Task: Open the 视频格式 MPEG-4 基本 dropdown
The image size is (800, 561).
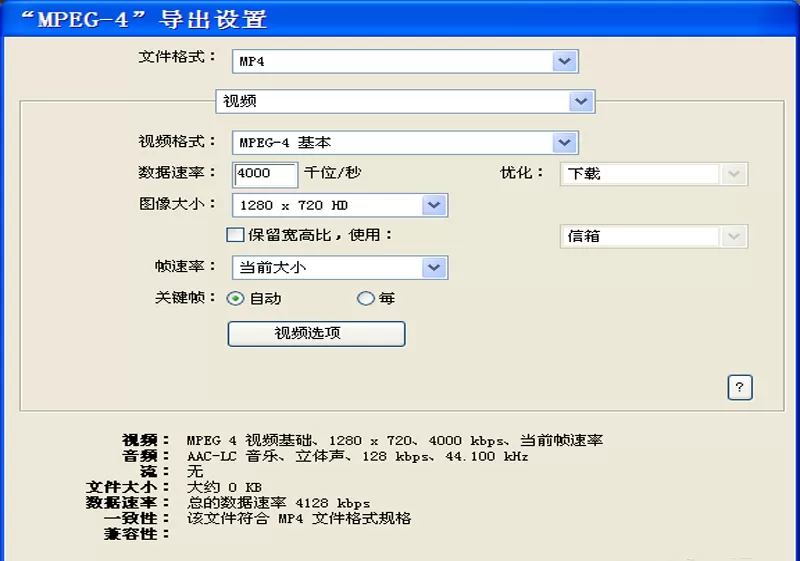Action: click(405, 142)
